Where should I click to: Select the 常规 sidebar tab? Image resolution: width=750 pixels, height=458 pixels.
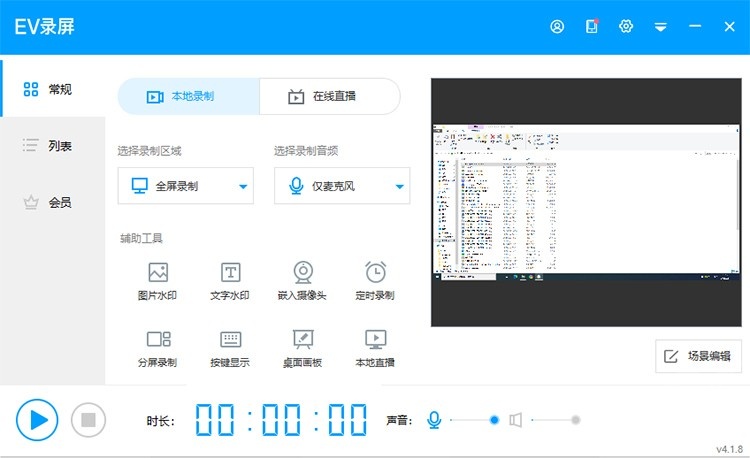coord(53,89)
